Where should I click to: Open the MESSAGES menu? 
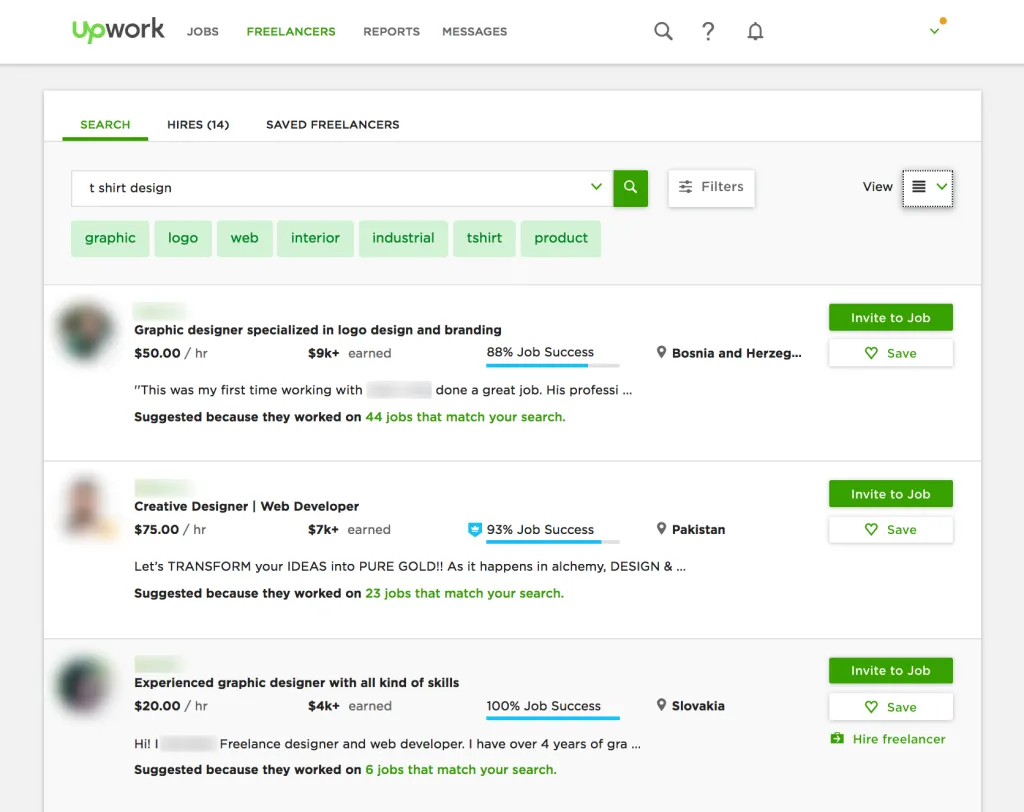point(474,31)
